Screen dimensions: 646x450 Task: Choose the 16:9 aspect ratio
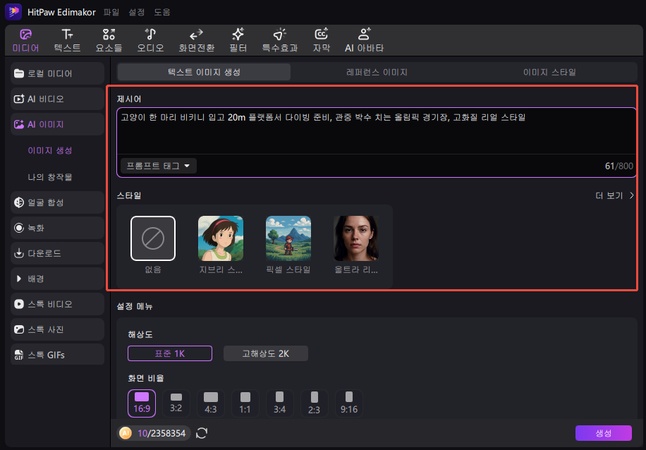[x=142, y=403]
